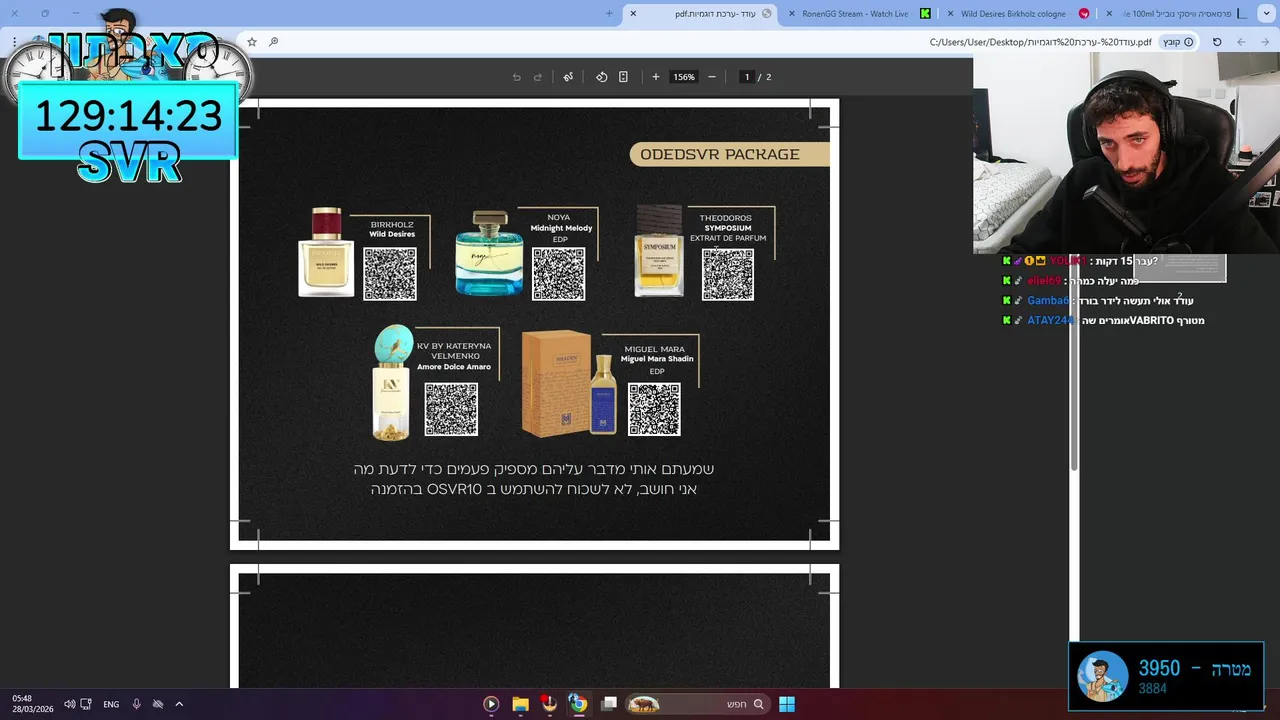Bookmark this page with the star icon
Screen dimensions: 1280x720
tap(252, 42)
